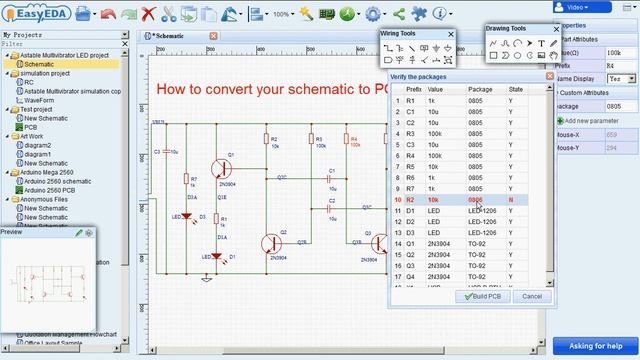Click the green share icon
Viewport: 640px width, 360px height.
[x=399, y=14]
